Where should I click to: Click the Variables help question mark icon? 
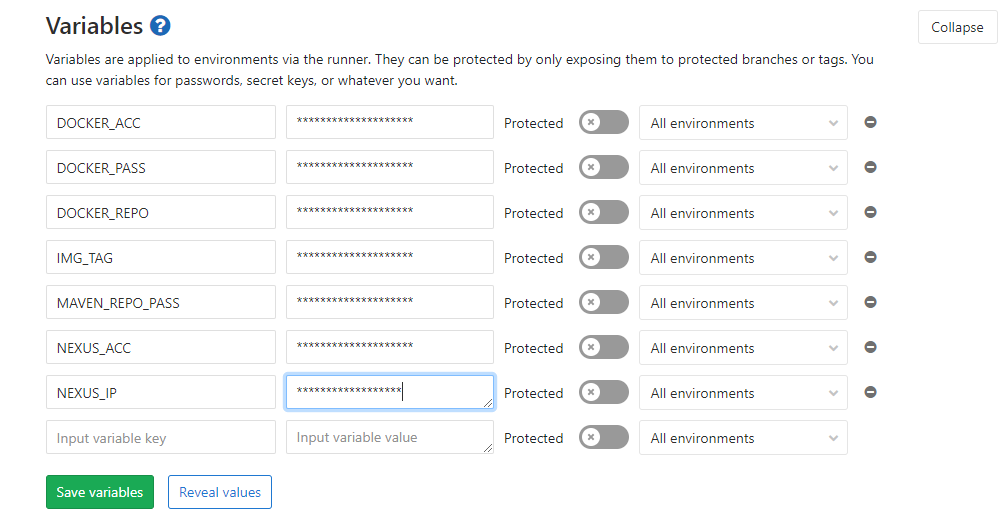tap(160, 26)
